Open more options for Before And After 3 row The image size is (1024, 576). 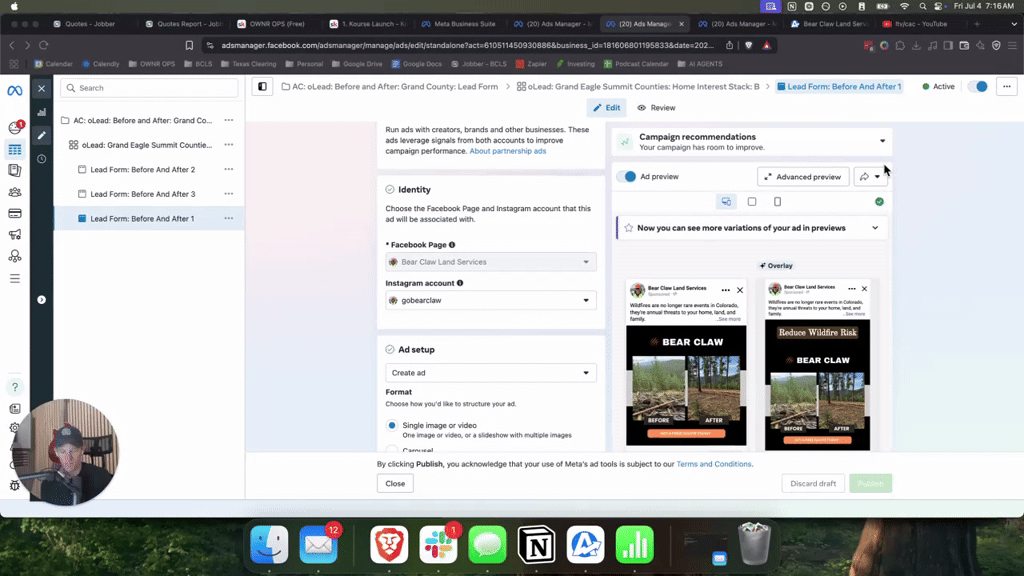pos(229,194)
